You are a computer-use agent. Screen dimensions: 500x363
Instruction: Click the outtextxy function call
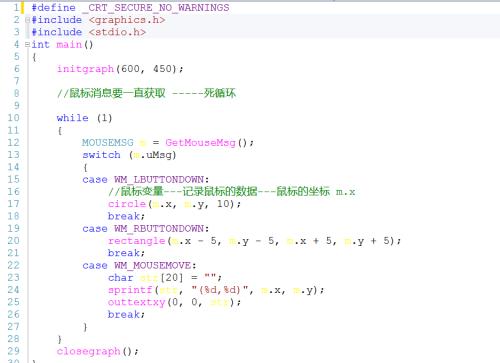(x=137, y=302)
